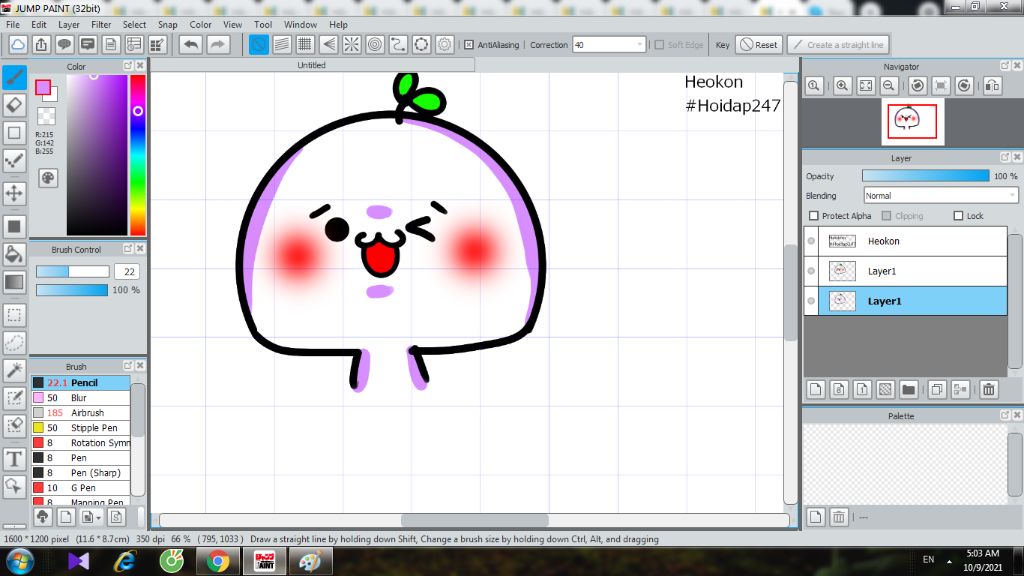This screenshot has height=576, width=1024.
Task: Select the Move tool
Action: 14,193
